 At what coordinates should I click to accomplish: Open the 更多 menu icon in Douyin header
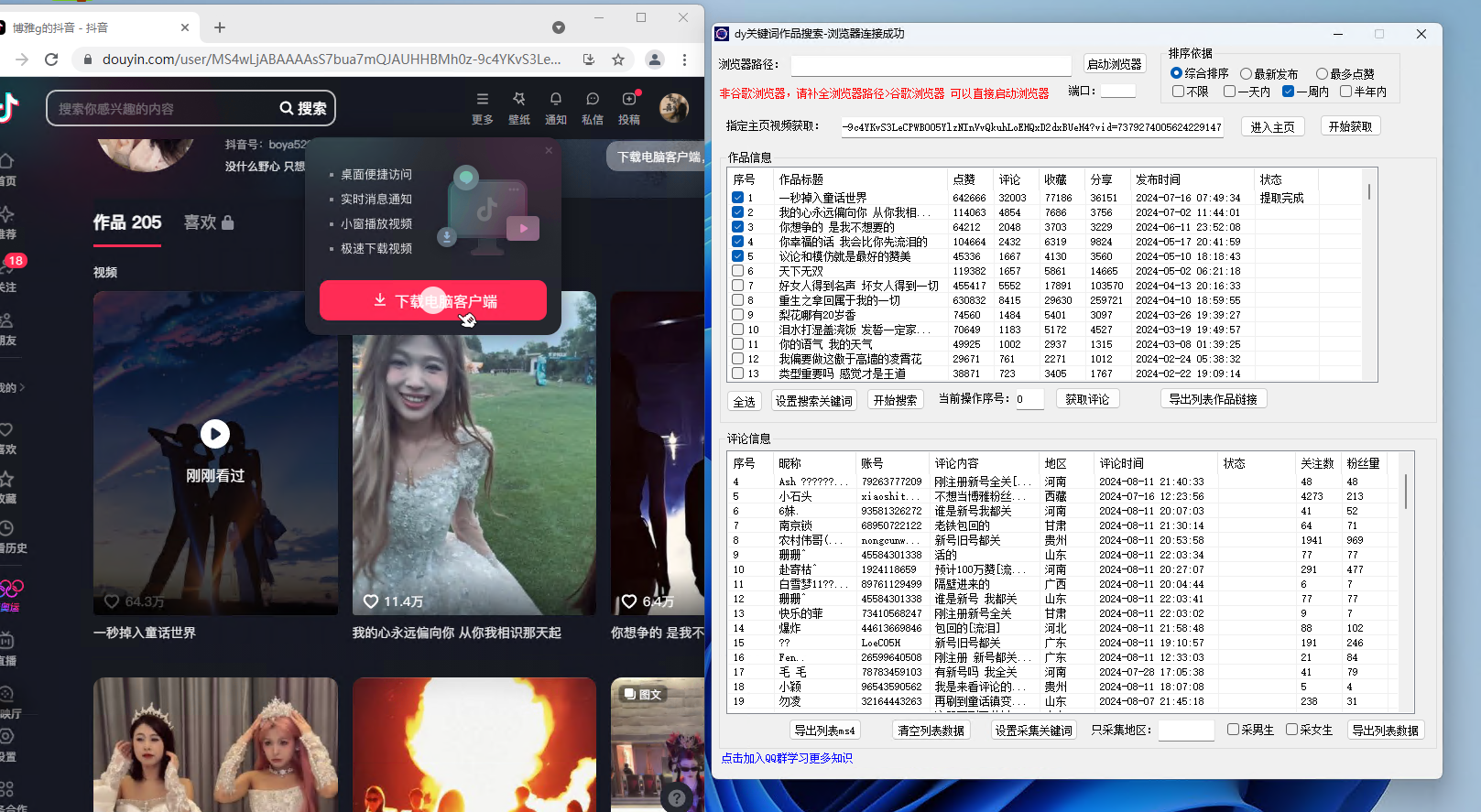pyautogui.click(x=482, y=108)
